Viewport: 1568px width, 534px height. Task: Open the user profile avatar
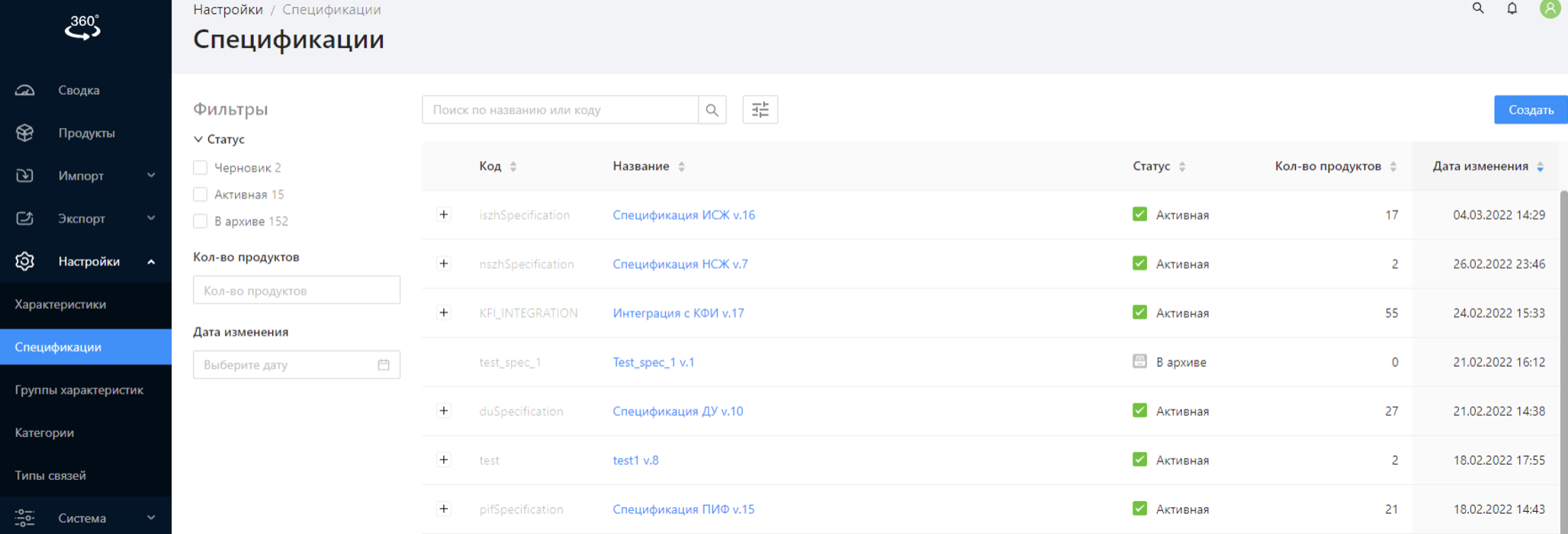pos(1550,8)
